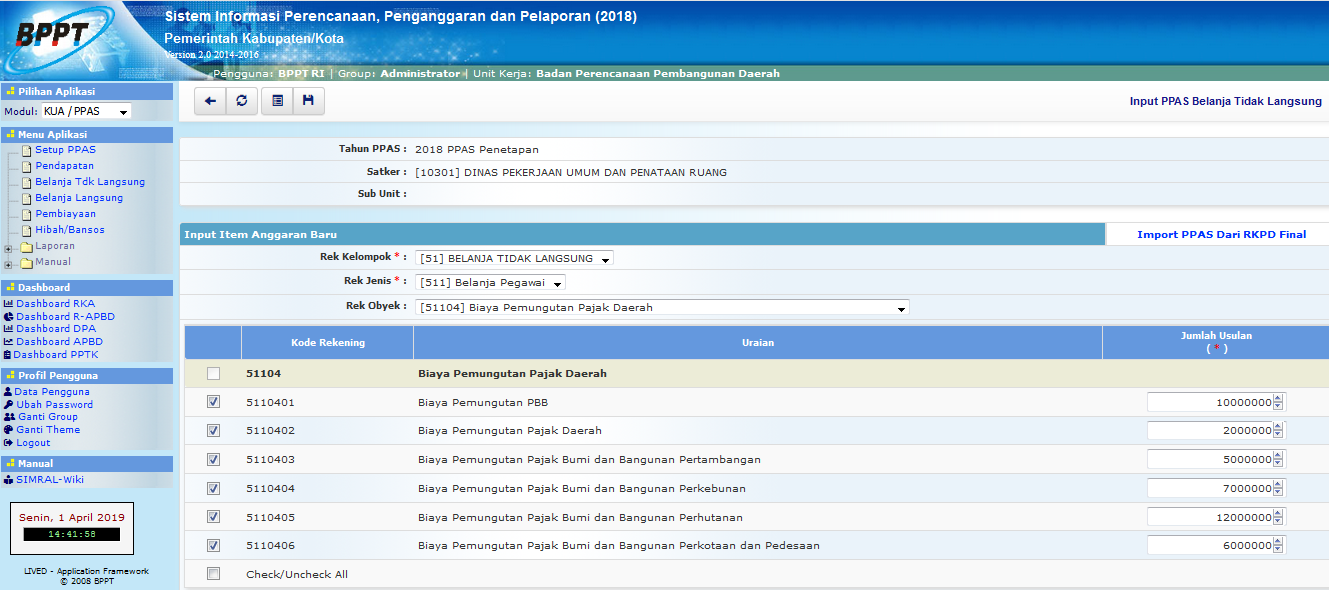Toggle the Check/Uncheck All checkbox
This screenshot has height=590, width=1329.
pyautogui.click(x=213, y=574)
